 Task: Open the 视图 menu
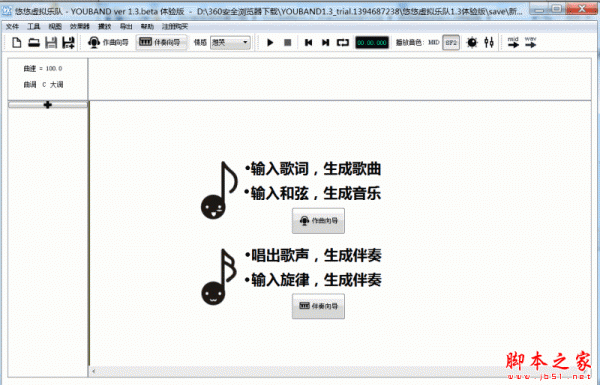point(55,26)
